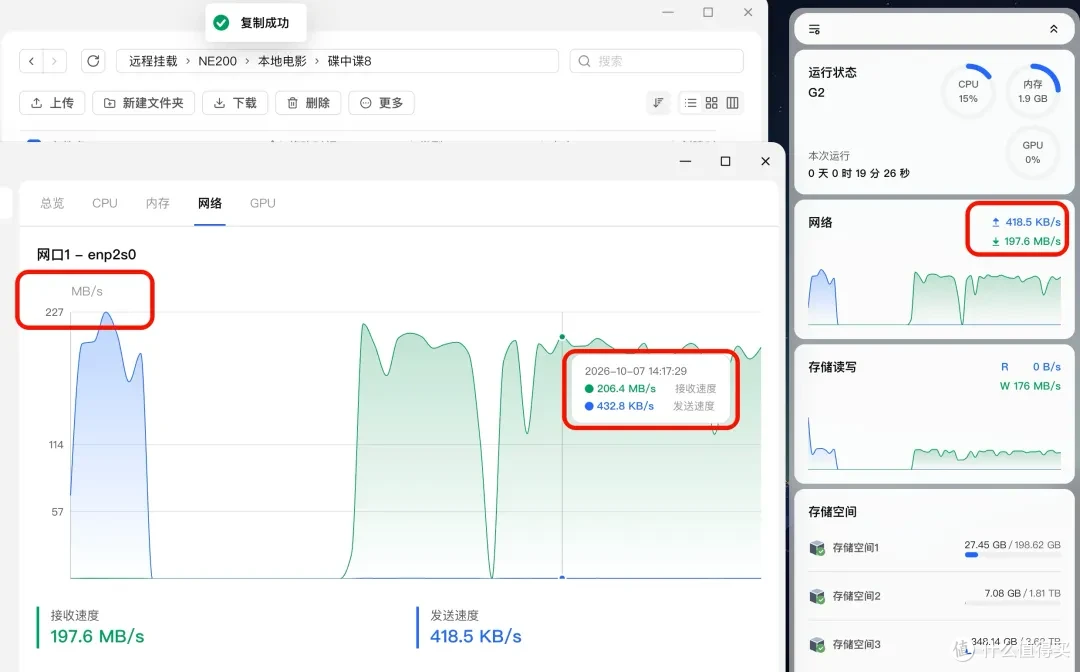This screenshot has height=672, width=1080.
Task: Click the 接收速度 197.6 MB/s reading
Action: (97, 636)
